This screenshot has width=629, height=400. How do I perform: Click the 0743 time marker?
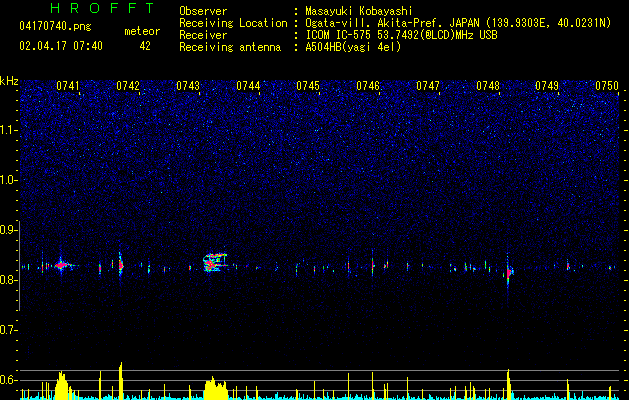point(188,86)
